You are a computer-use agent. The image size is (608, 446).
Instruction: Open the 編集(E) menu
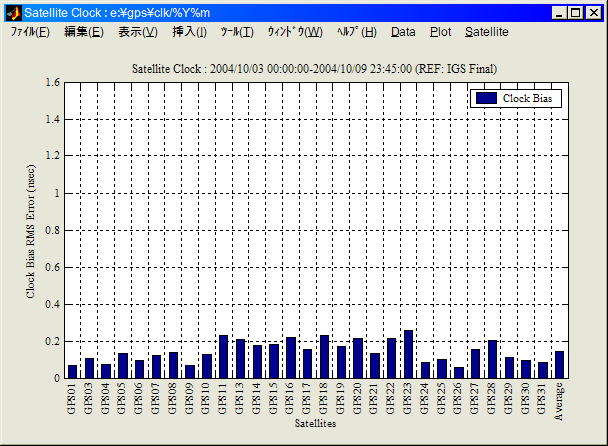tap(83, 32)
